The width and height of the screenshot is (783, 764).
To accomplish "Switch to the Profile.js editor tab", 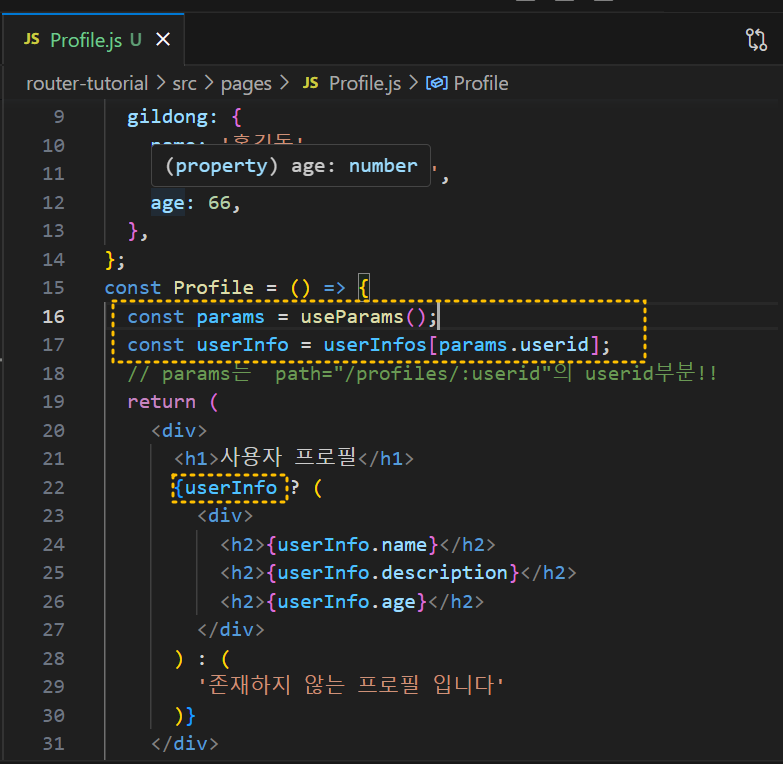I will click(x=95, y=40).
